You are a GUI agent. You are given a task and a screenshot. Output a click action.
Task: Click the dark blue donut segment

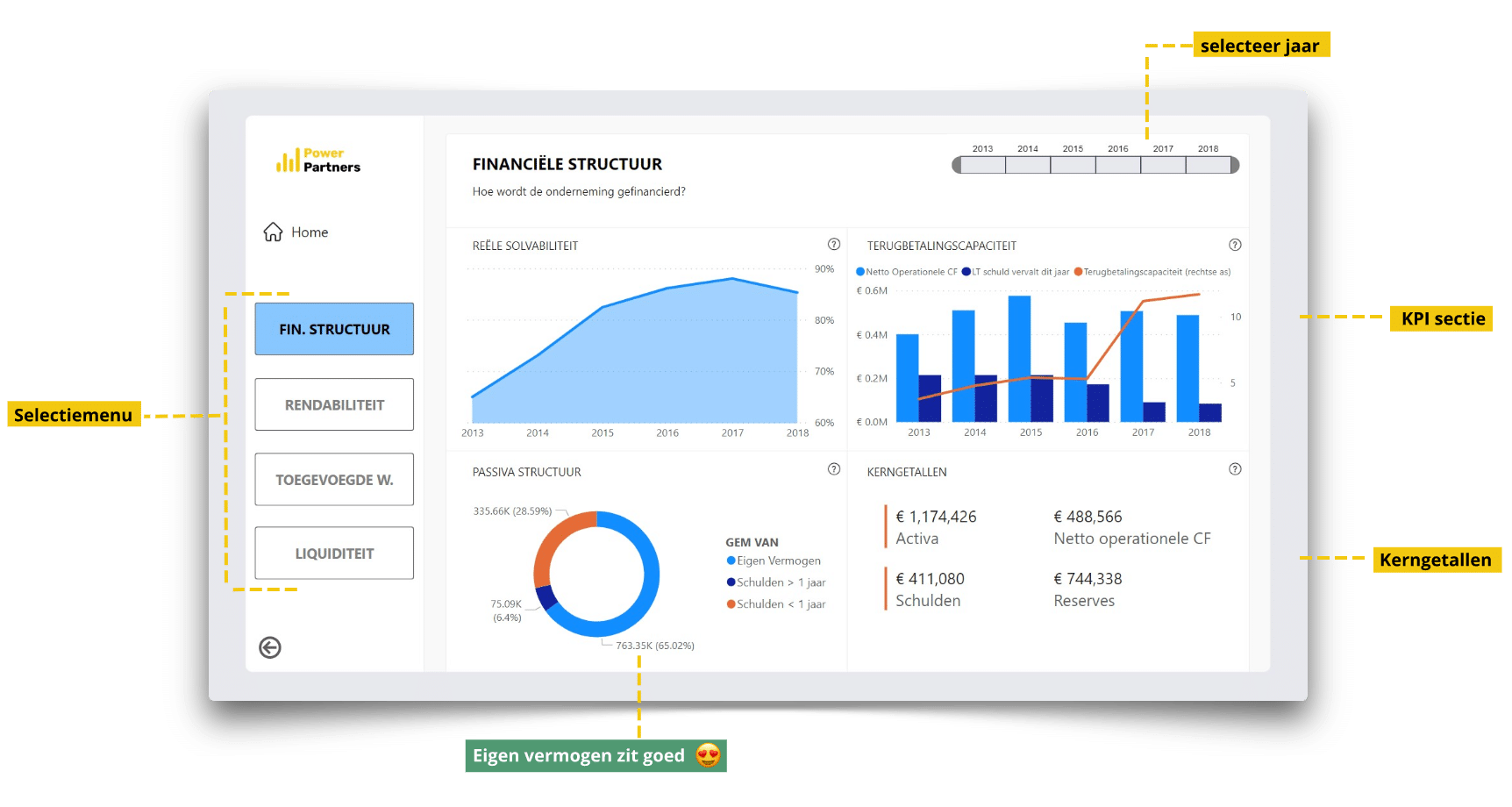point(546,597)
